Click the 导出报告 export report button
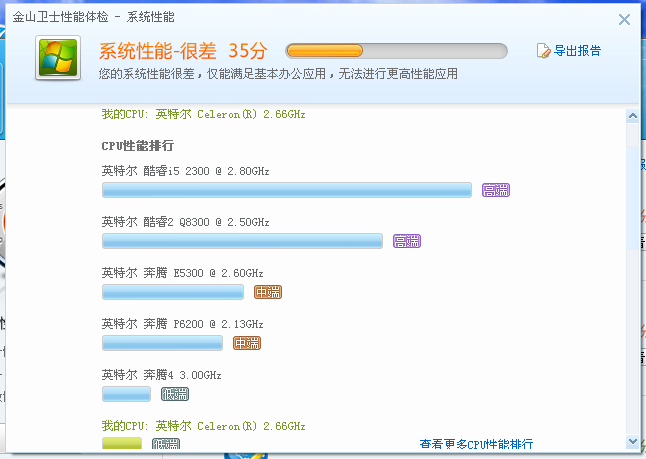 [x=569, y=51]
